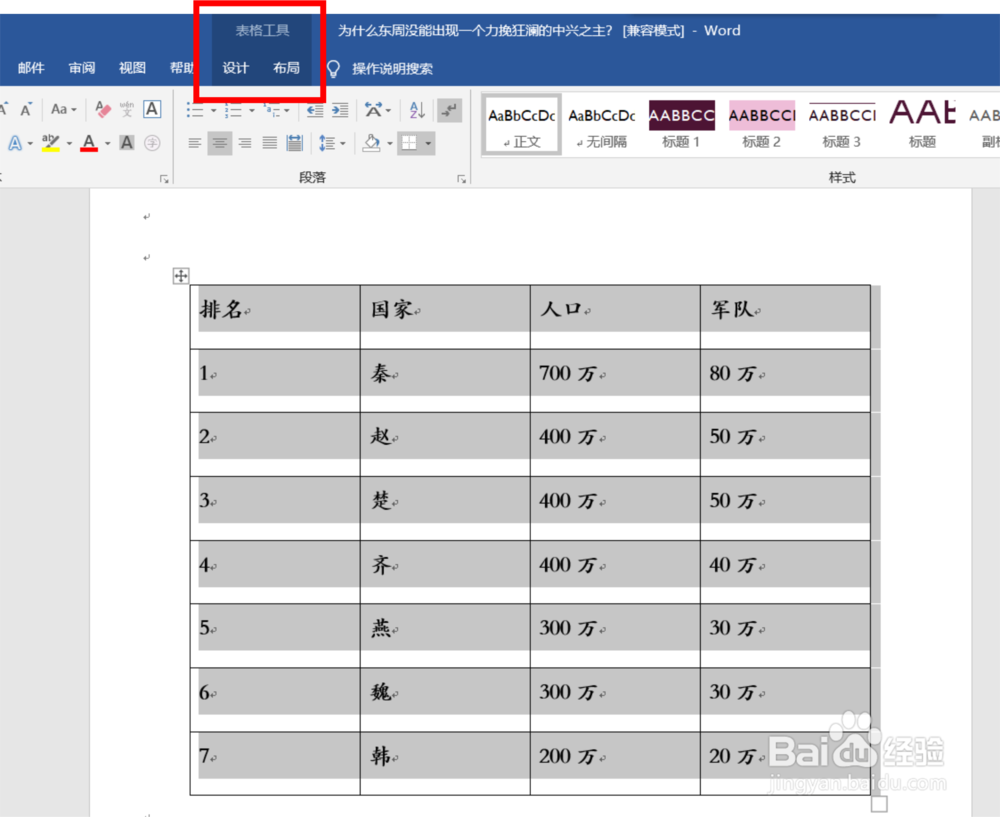Select the clear formatting eraser icon

101,109
